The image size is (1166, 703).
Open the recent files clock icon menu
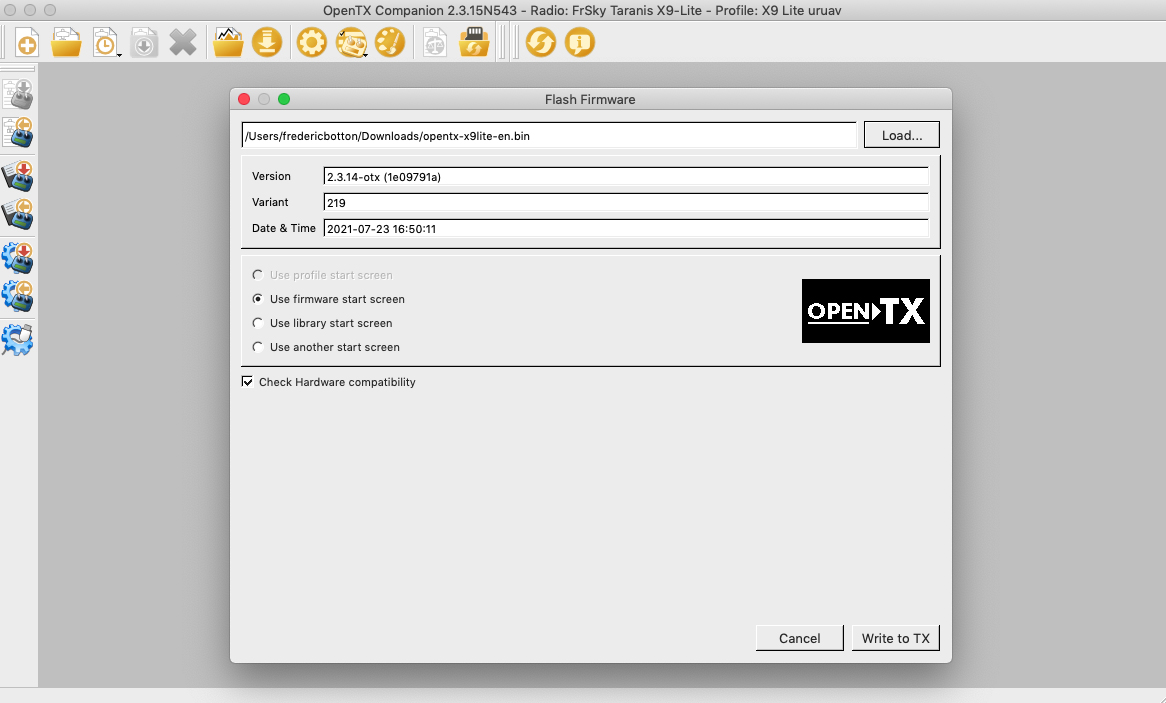click(x=106, y=42)
